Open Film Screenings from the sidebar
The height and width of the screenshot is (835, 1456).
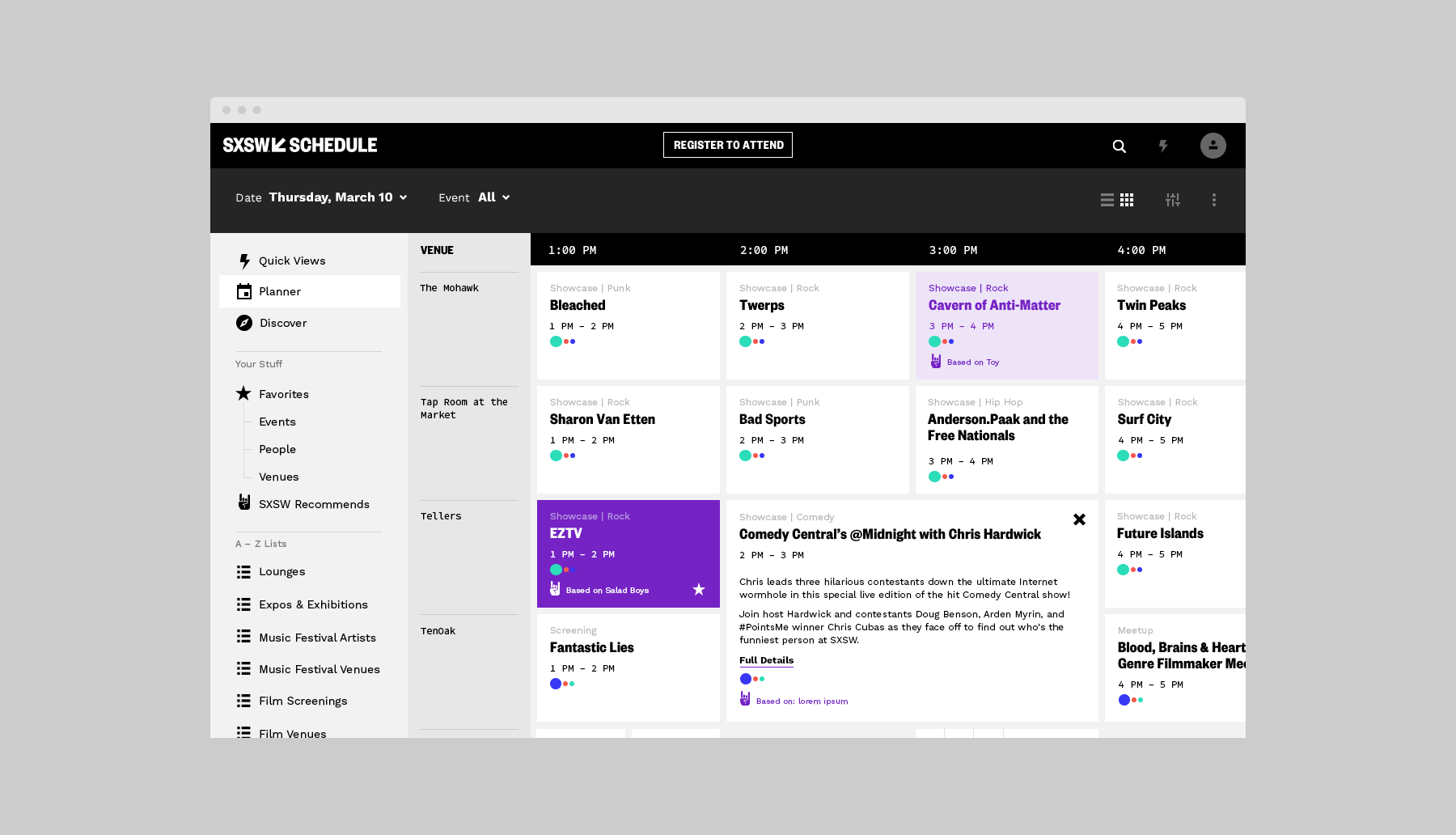tap(303, 701)
